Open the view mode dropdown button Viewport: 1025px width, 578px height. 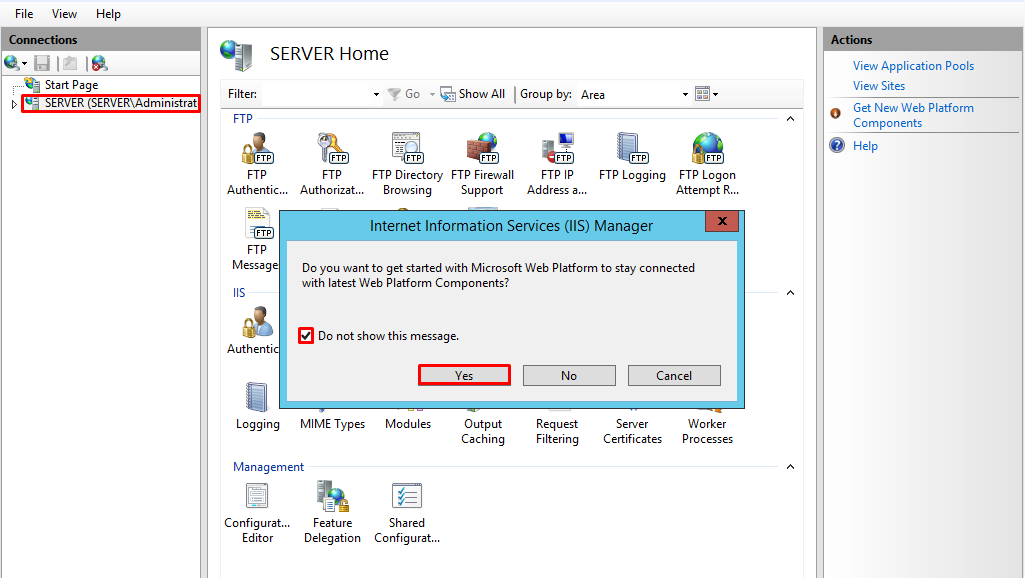[707, 94]
